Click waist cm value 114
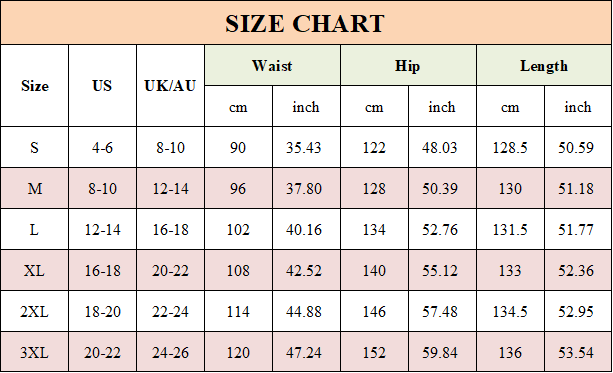Image resolution: width=613 pixels, height=373 pixels. (238, 312)
